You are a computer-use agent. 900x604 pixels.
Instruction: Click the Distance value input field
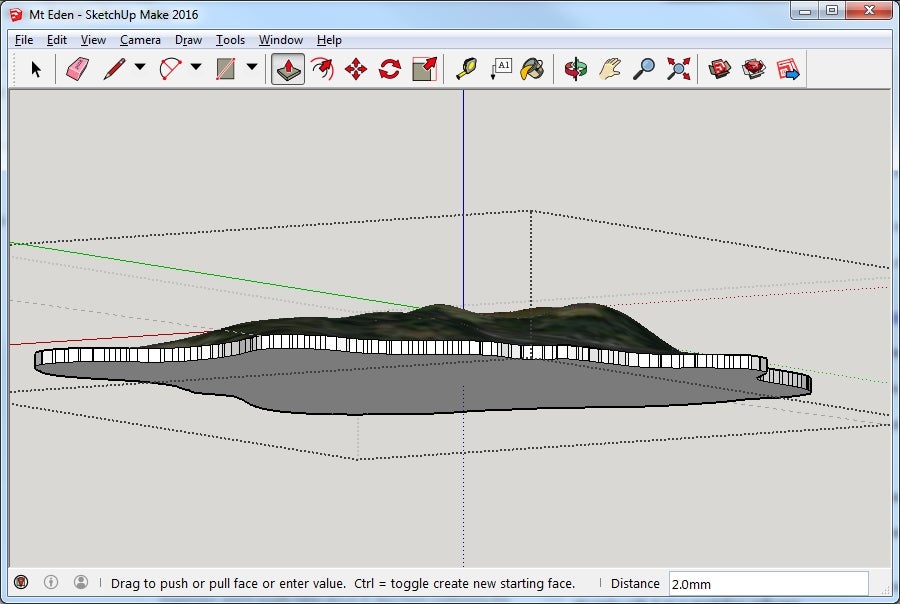pyautogui.click(x=767, y=583)
